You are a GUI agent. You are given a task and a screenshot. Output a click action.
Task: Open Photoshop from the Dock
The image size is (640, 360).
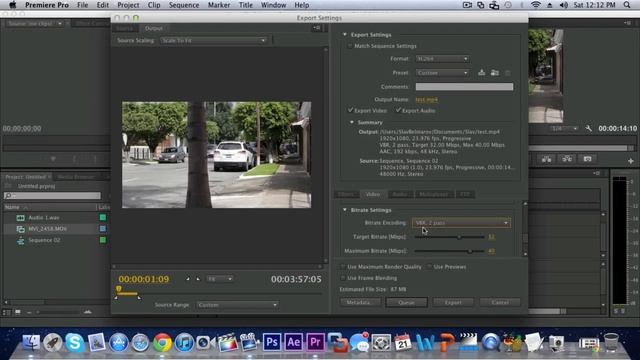[x=271, y=342]
